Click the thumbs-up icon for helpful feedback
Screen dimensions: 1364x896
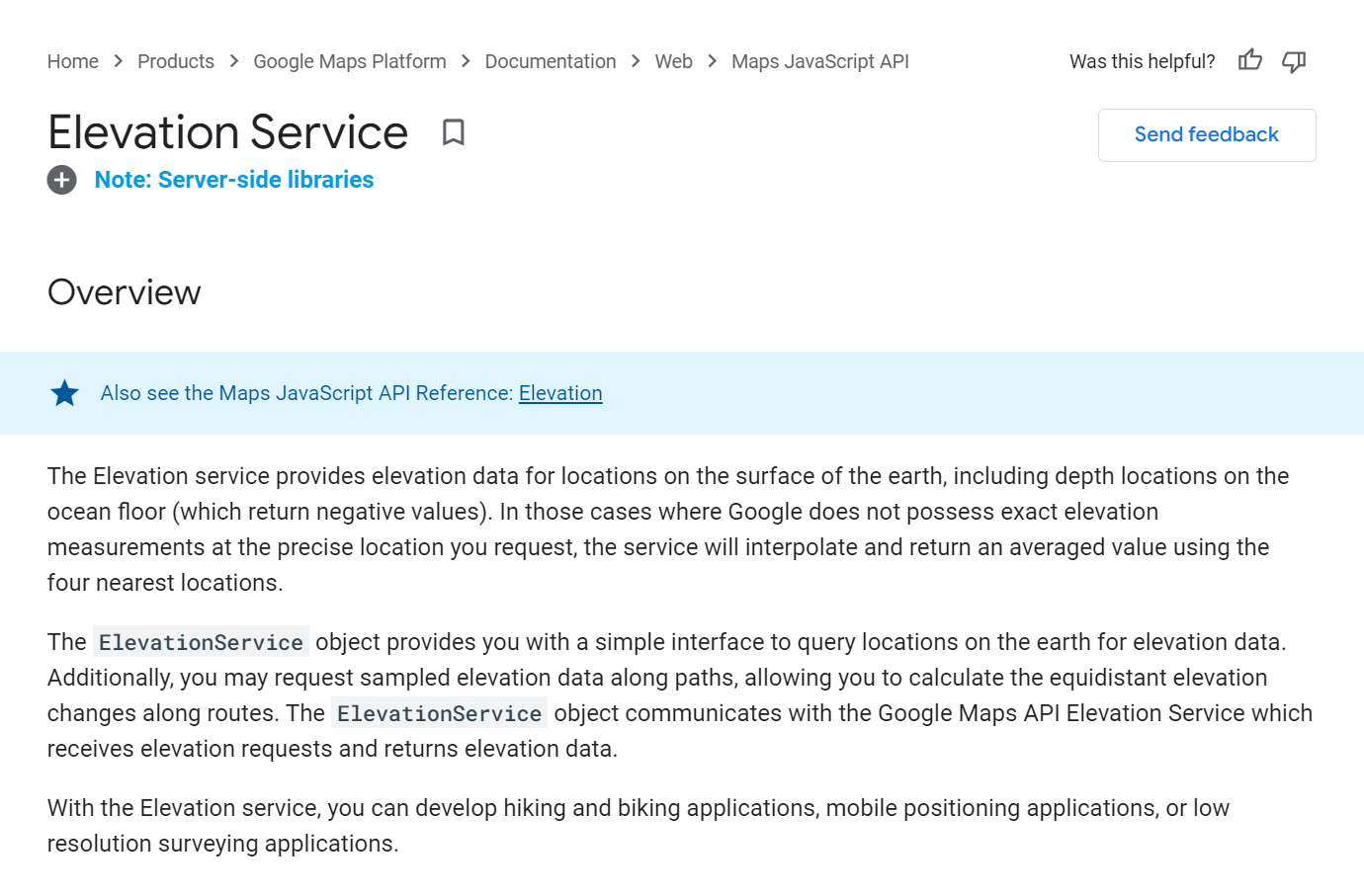pos(1249,61)
